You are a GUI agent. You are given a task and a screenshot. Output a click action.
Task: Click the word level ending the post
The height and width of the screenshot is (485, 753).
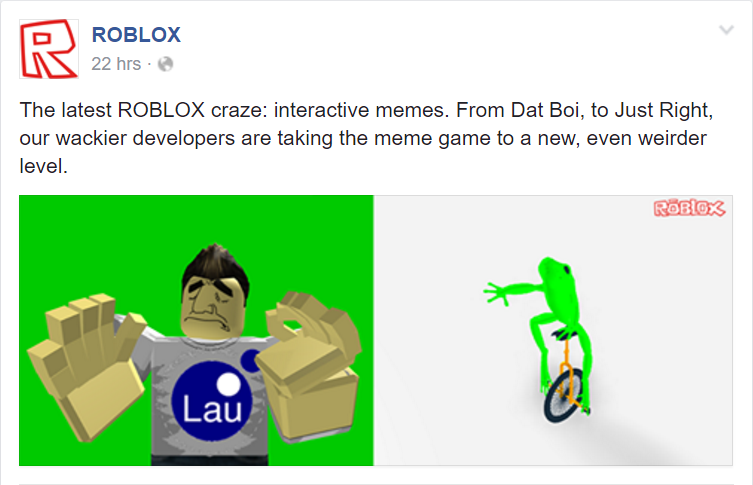(x=43, y=166)
